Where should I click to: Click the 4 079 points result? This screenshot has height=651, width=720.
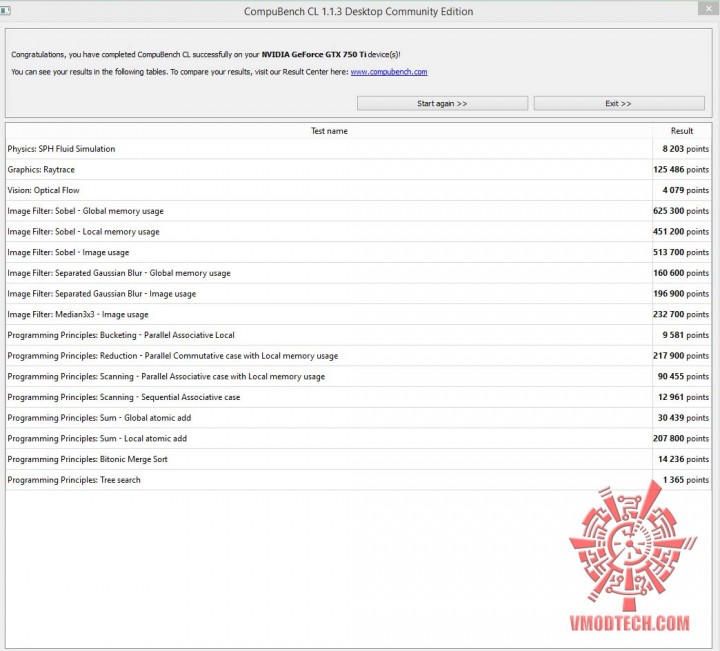point(686,190)
